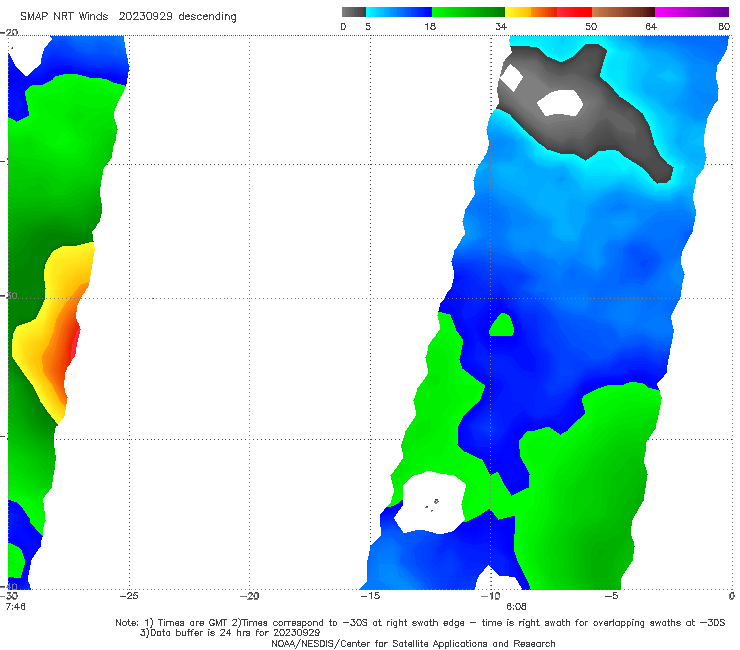740x650 pixels.
Task: Click the longitude axis label '-25'
Action: pos(129,596)
